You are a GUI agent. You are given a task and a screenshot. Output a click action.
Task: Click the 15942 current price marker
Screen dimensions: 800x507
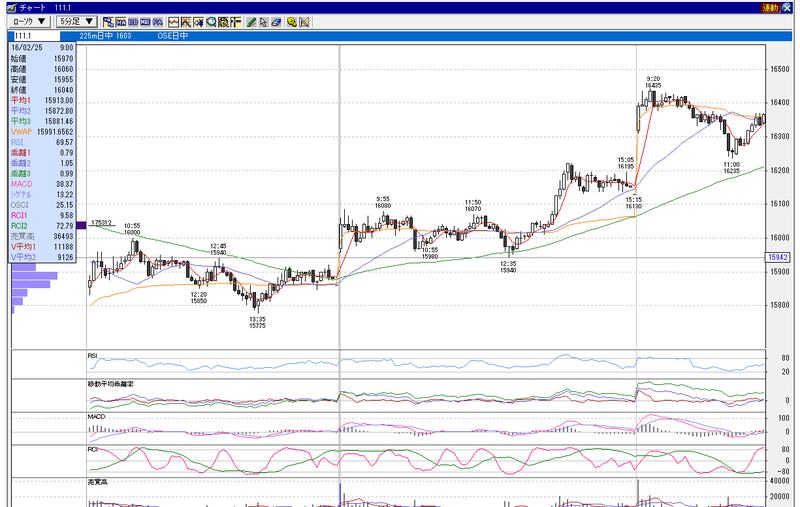tap(778, 258)
